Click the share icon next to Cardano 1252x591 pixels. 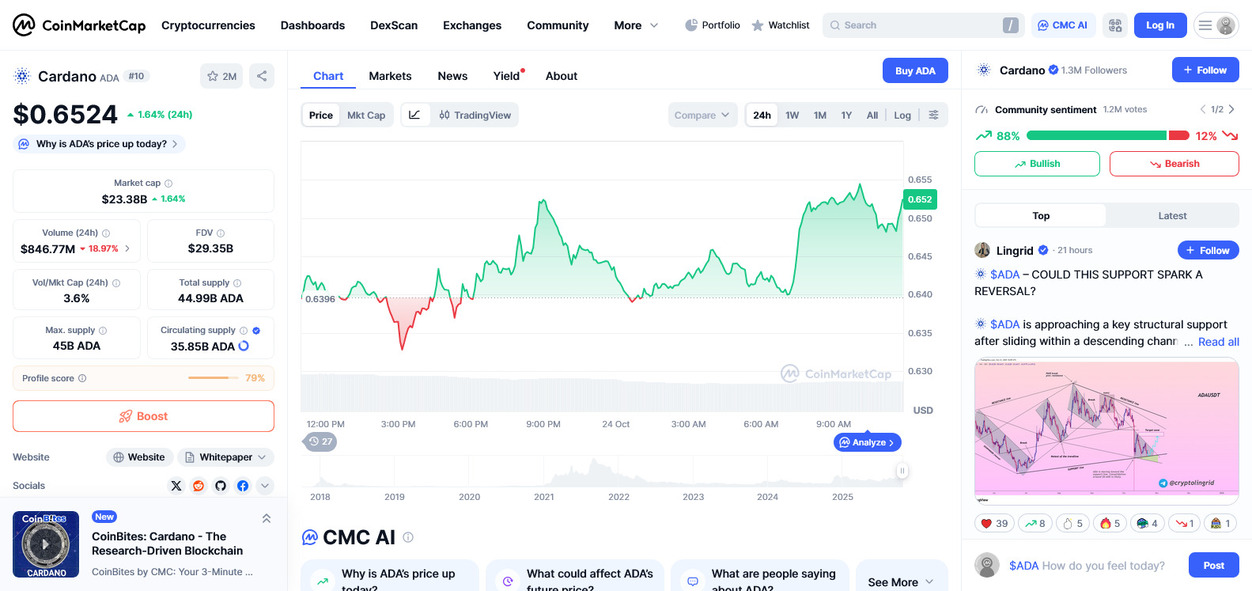point(261,76)
